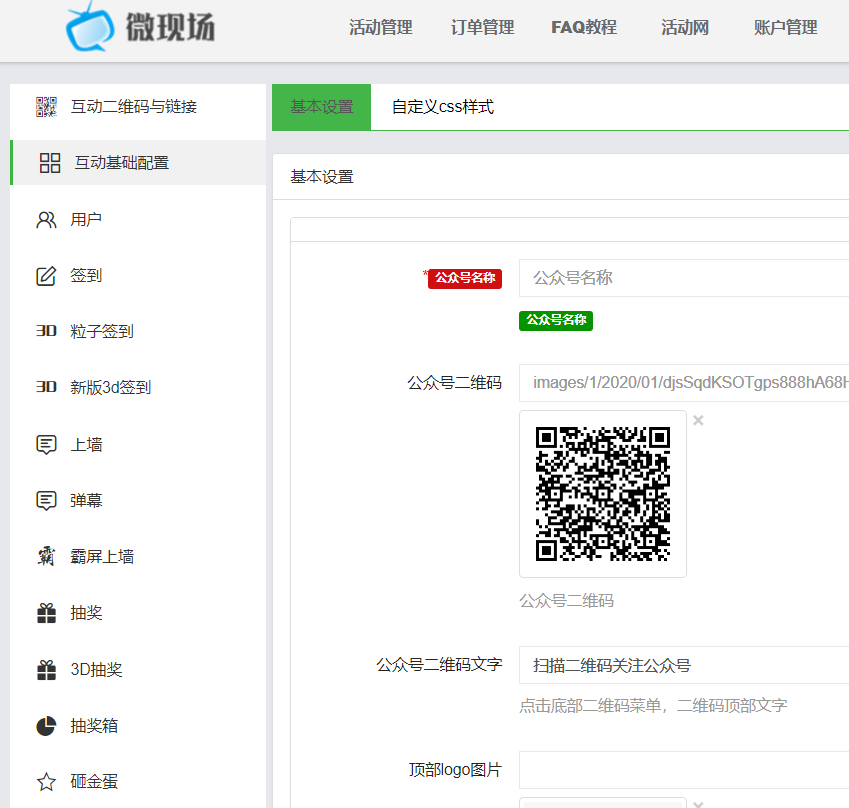The height and width of the screenshot is (808, 849).
Task: Focus the 公众号名称 input field
Action: pos(684,278)
